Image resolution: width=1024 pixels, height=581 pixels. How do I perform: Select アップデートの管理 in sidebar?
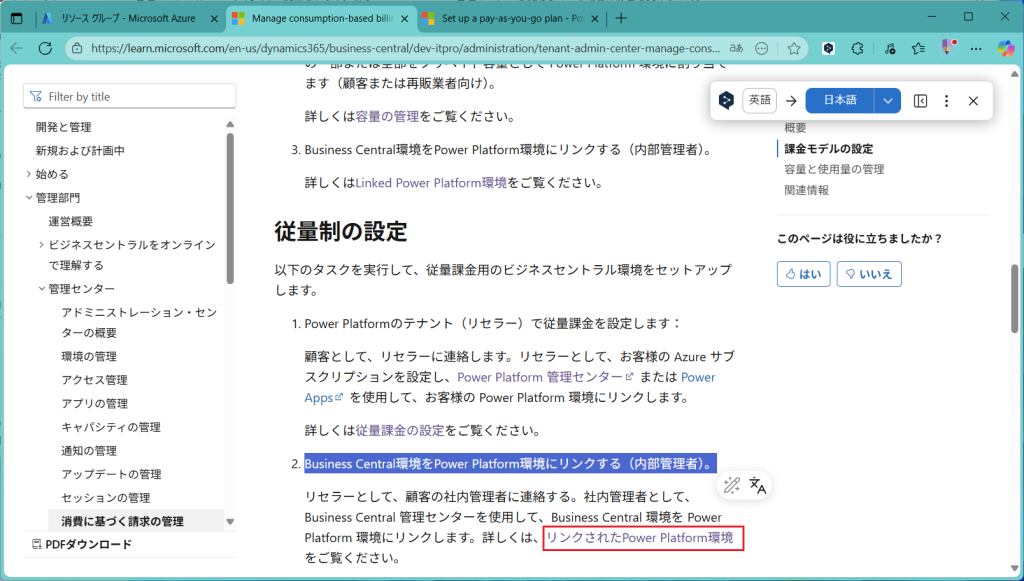point(111,473)
